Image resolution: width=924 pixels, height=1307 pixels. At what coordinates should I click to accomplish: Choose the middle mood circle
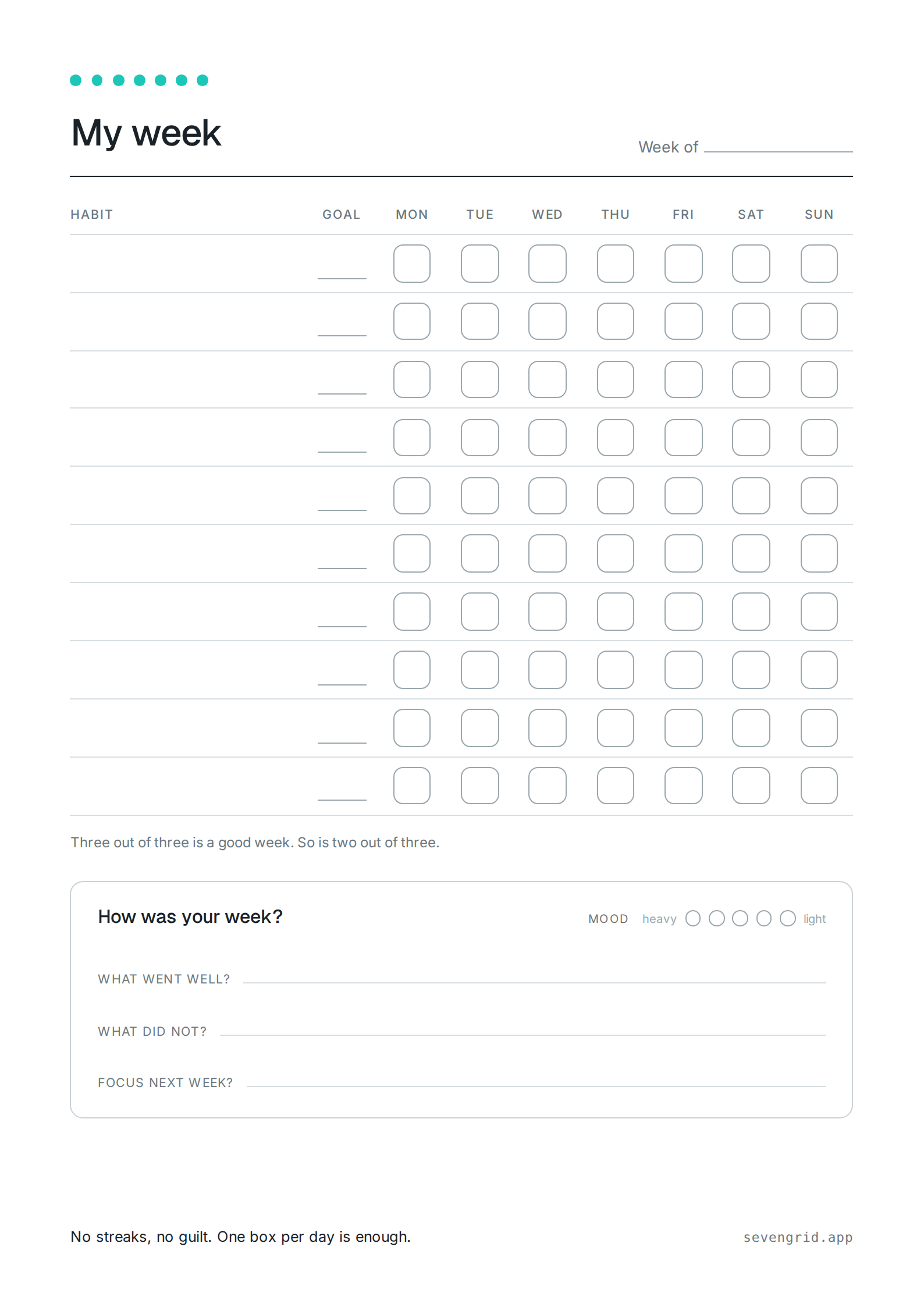pos(740,918)
